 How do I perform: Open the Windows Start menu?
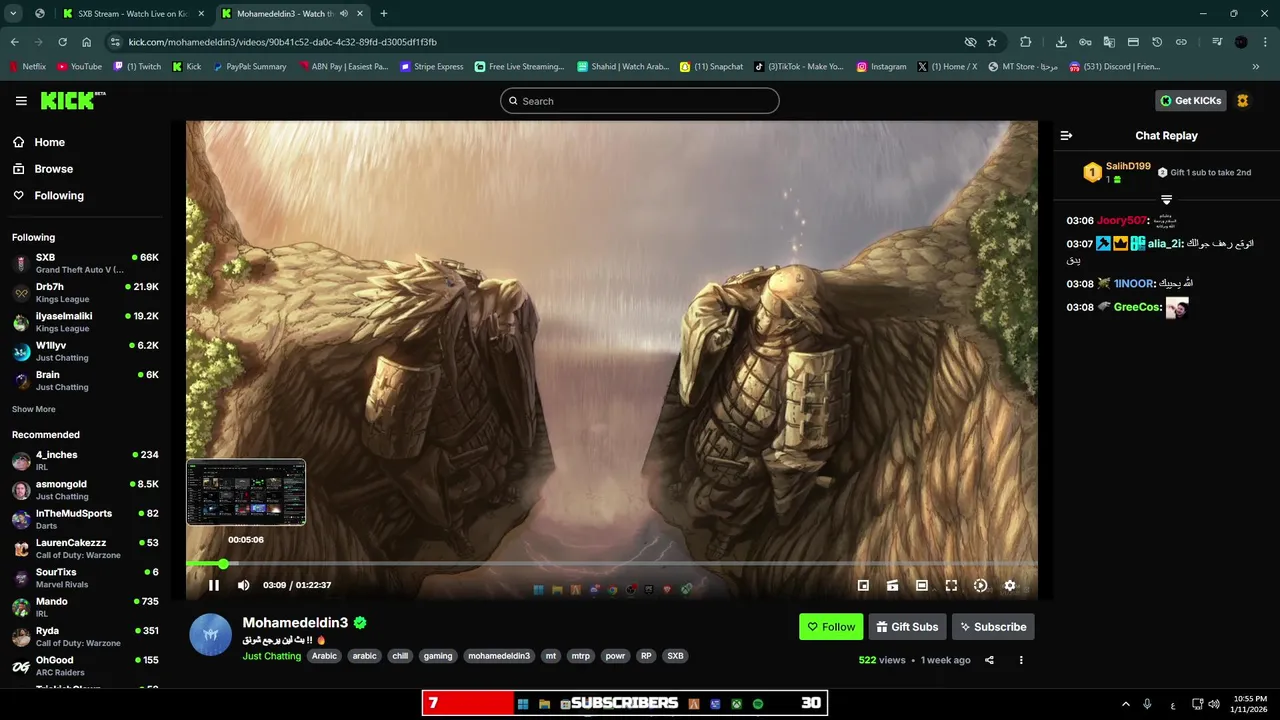522,704
